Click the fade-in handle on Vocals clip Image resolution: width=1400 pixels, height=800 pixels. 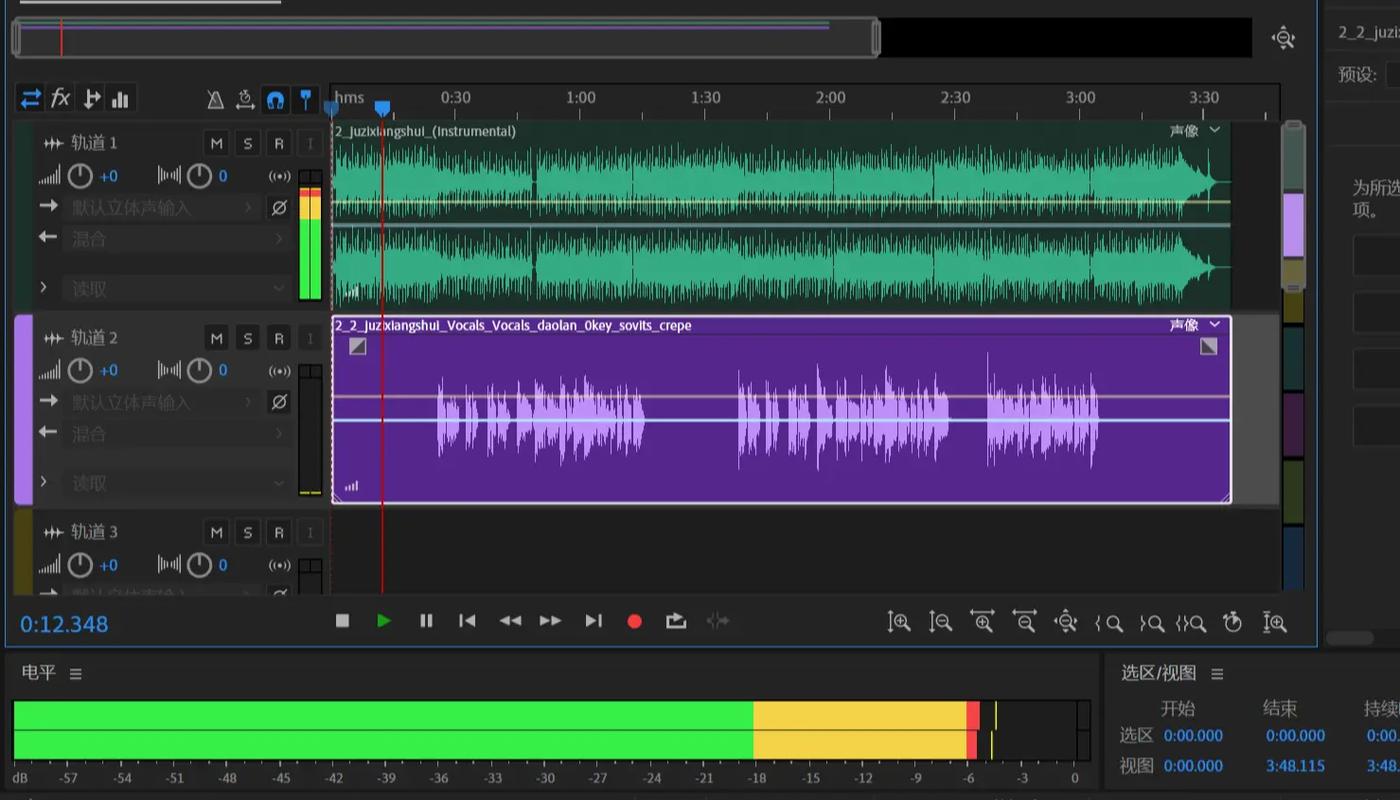click(358, 346)
